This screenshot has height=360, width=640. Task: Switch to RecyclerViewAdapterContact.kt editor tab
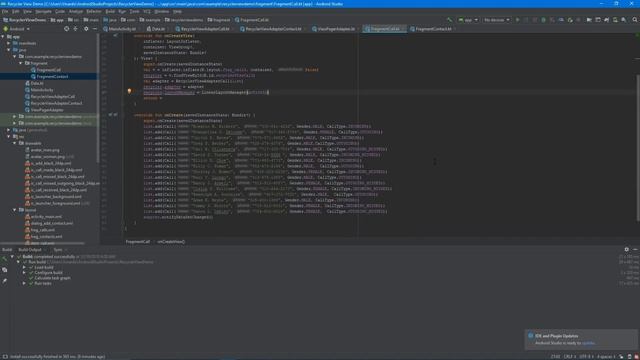(273, 29)
